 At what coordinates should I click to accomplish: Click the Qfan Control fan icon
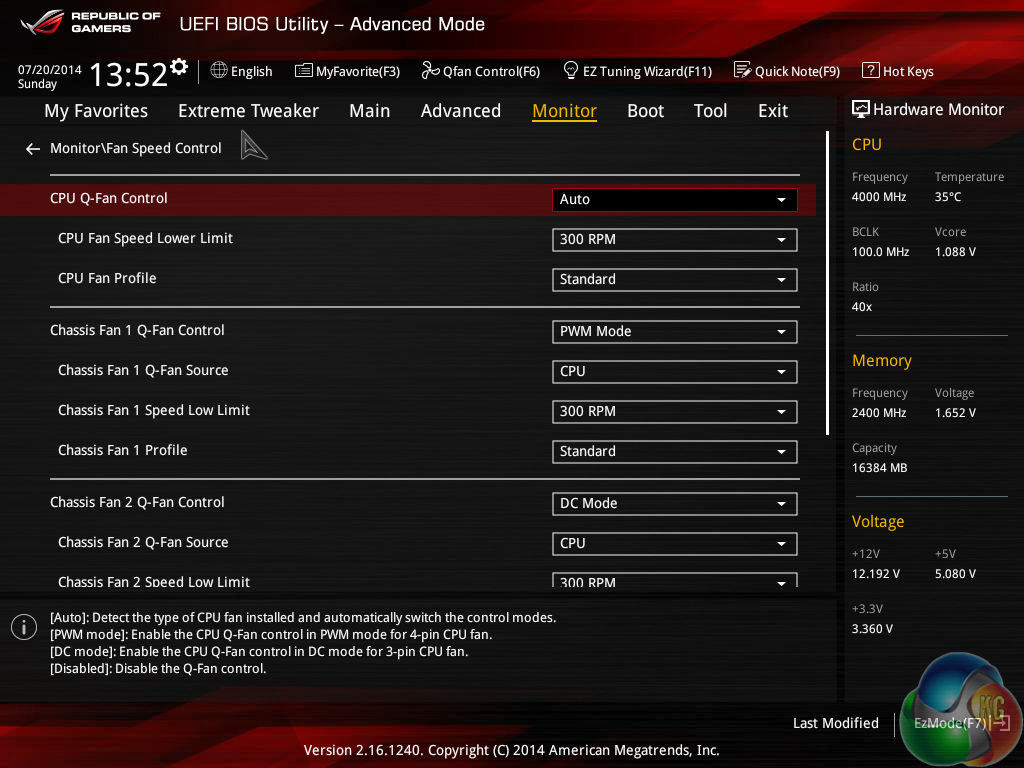pyautogui.click(x=430, y=71)
